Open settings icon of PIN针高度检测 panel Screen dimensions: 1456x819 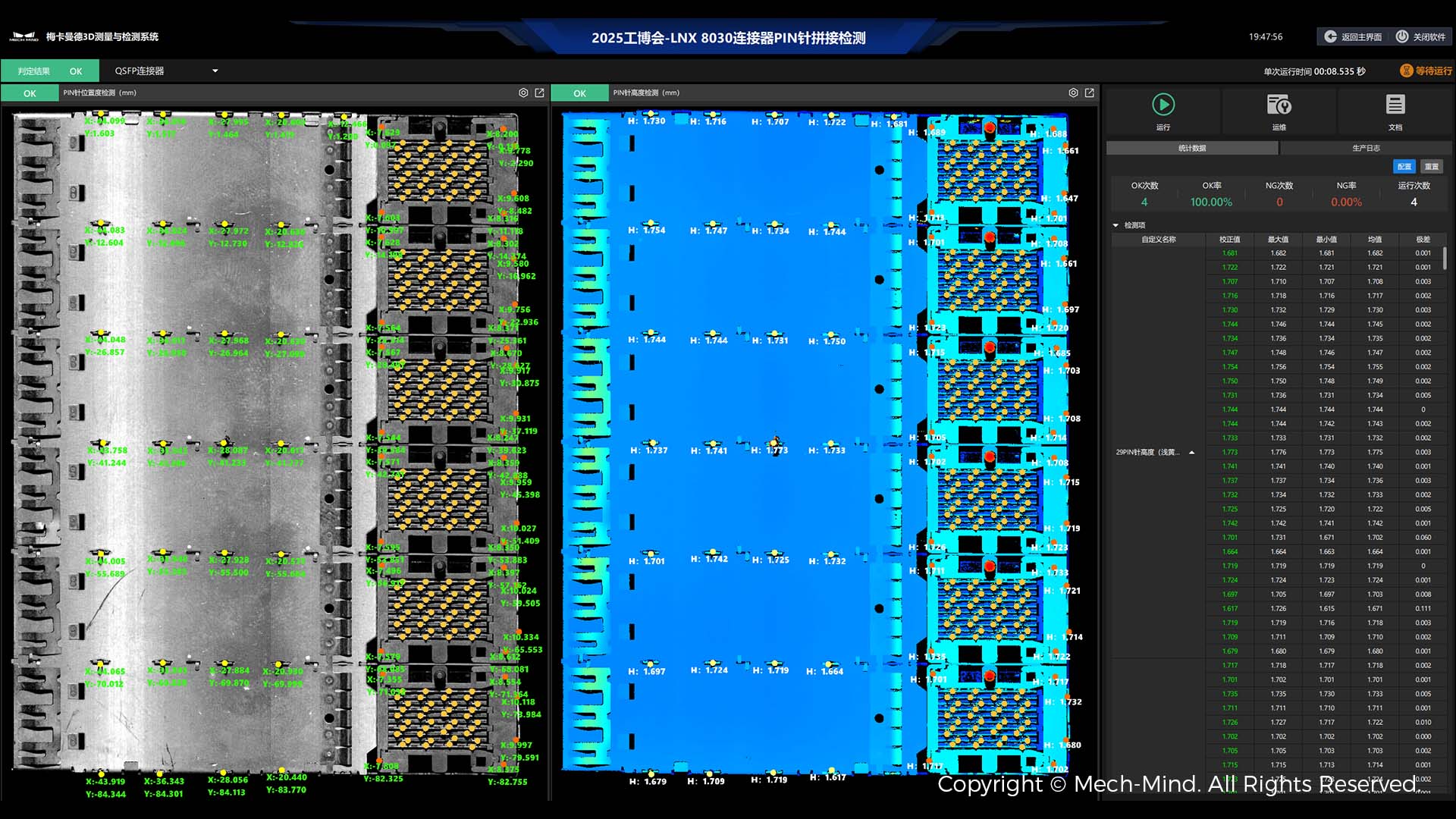[x=1073, y=93]
